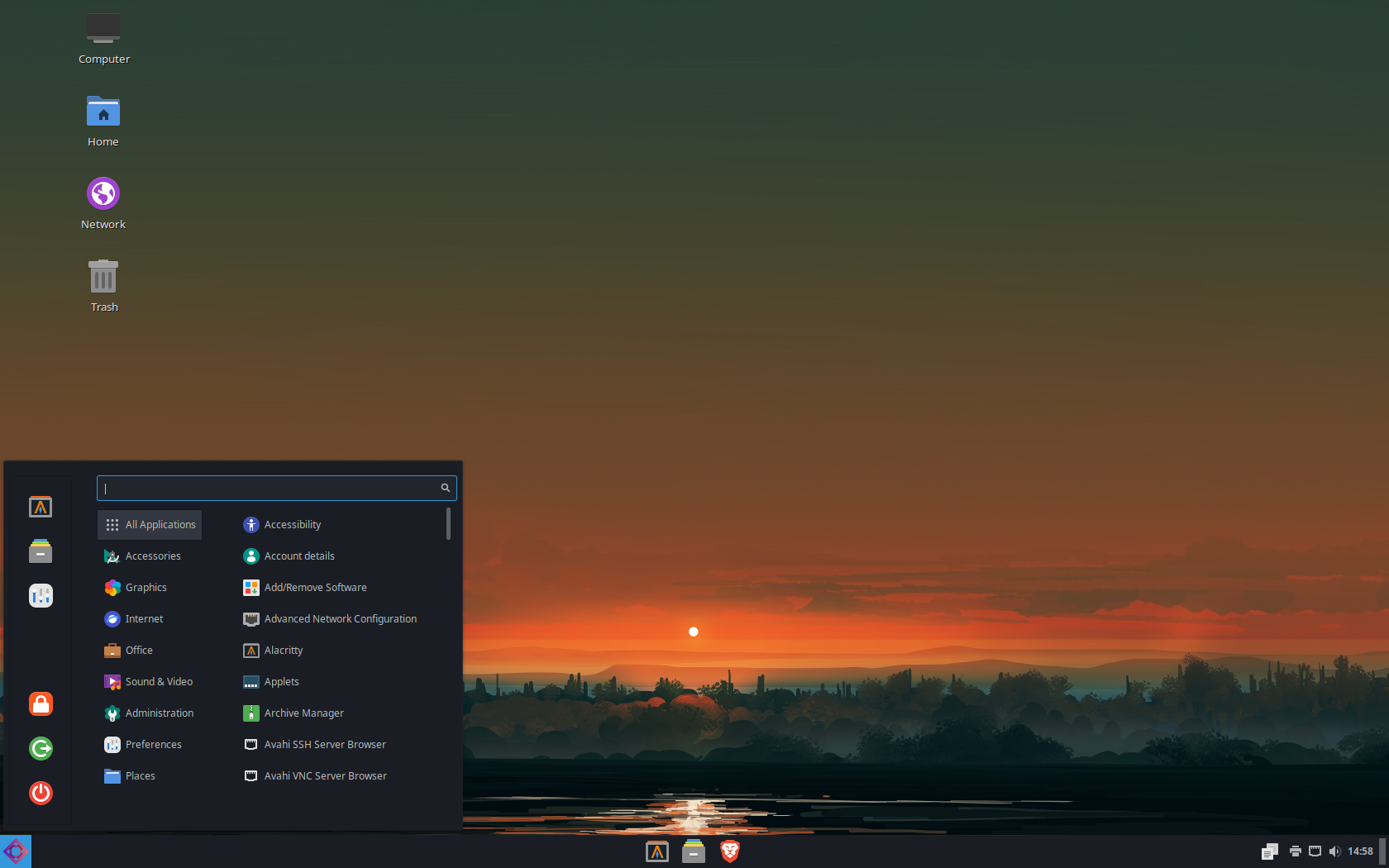The image size is (1389, 868).
Task: Open the Trash desktop icon
Action: [x=103, y=287]
